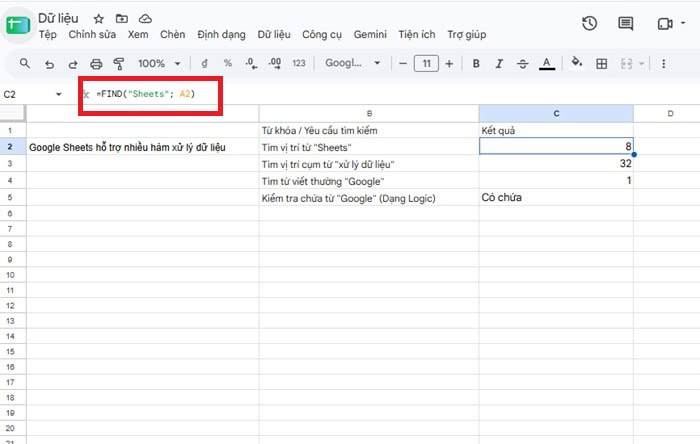
Task: Check cloud save status icon
Action: (145, 19)
